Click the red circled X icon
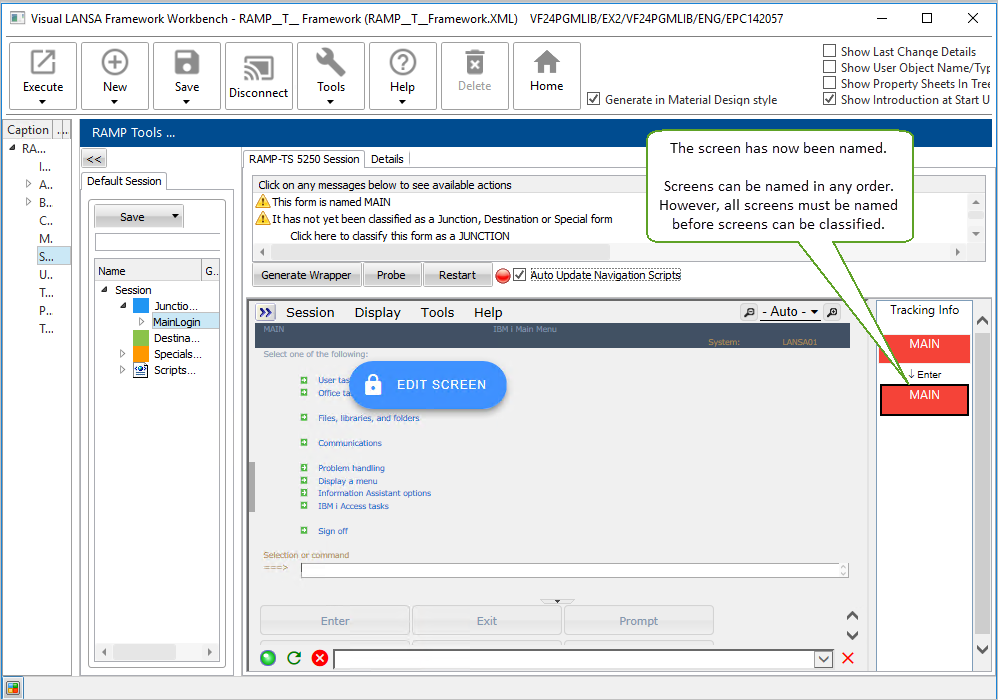 coord(320,658)
